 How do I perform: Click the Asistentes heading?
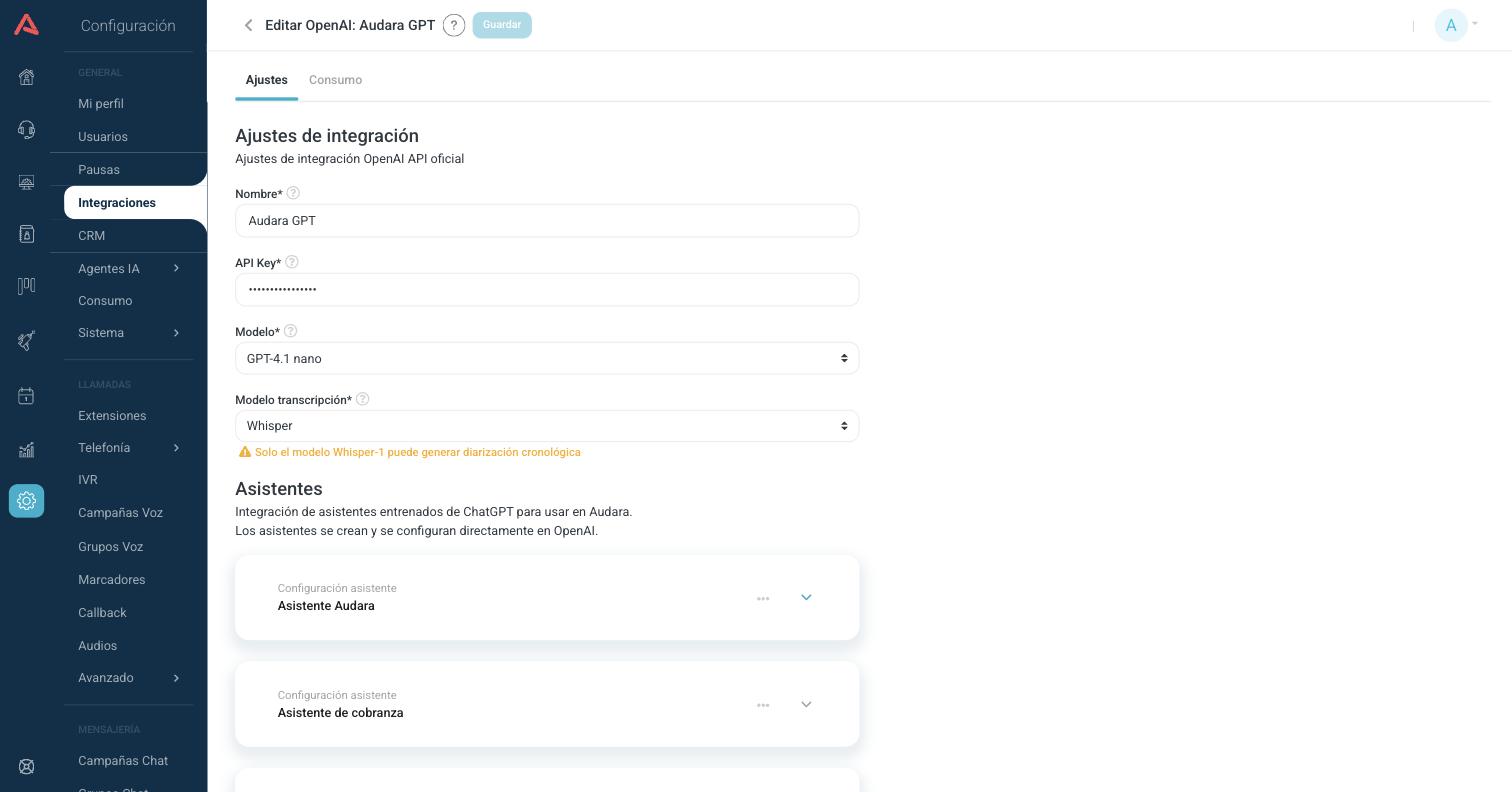(x=279, y=489)
